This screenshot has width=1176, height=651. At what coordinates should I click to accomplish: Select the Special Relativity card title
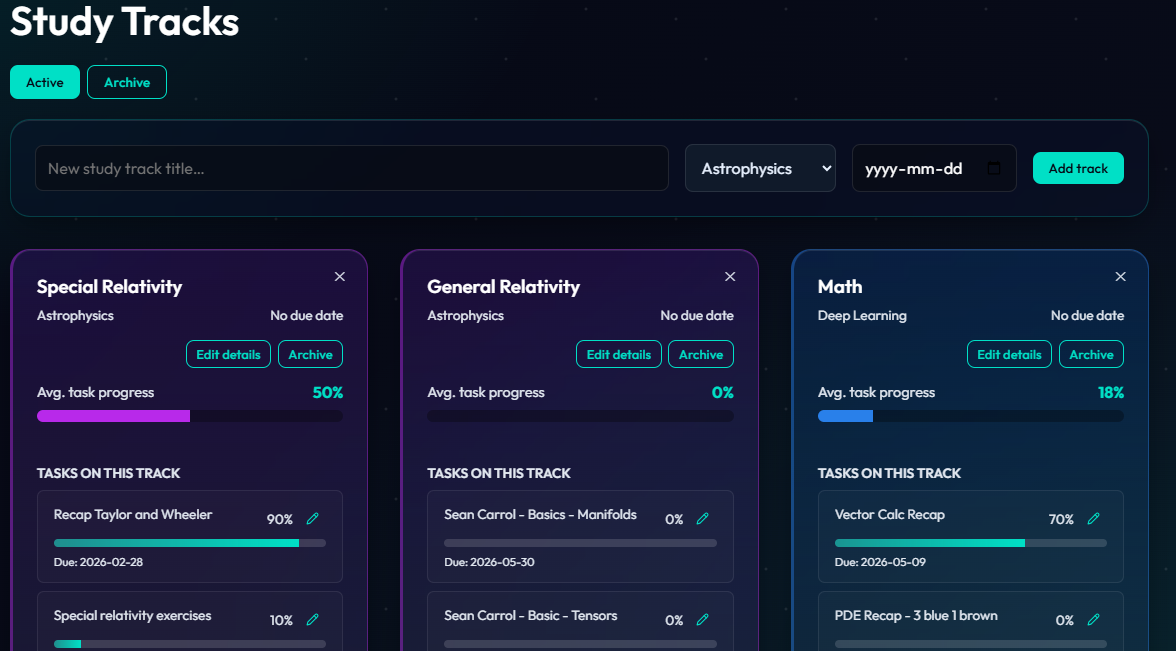[110, 286]
